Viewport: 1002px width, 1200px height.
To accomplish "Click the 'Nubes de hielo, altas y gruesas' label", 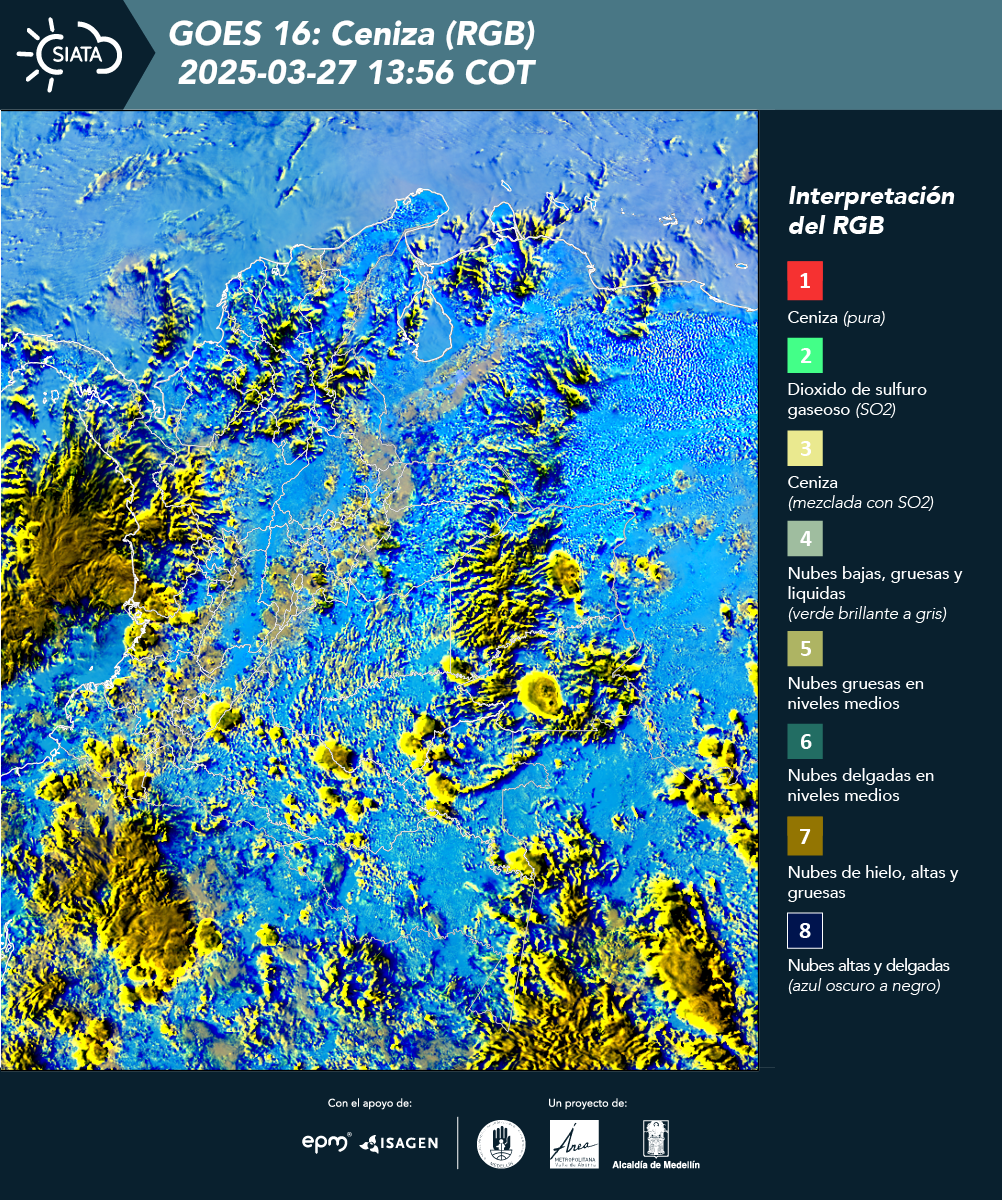I will click(873, 882).
